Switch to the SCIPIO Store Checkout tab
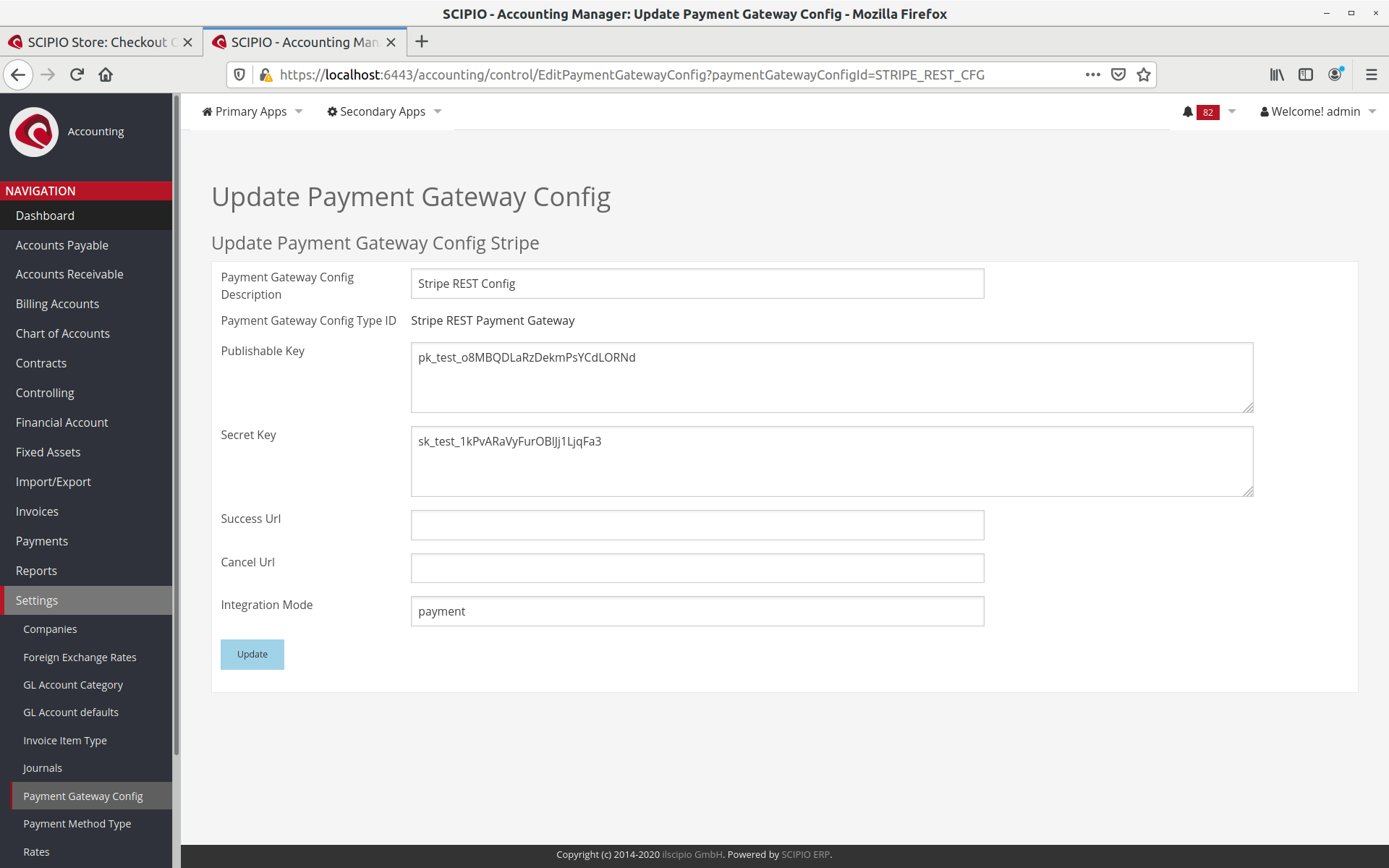The width and height of the screenshot is (1389, 868). click(98, 42)
